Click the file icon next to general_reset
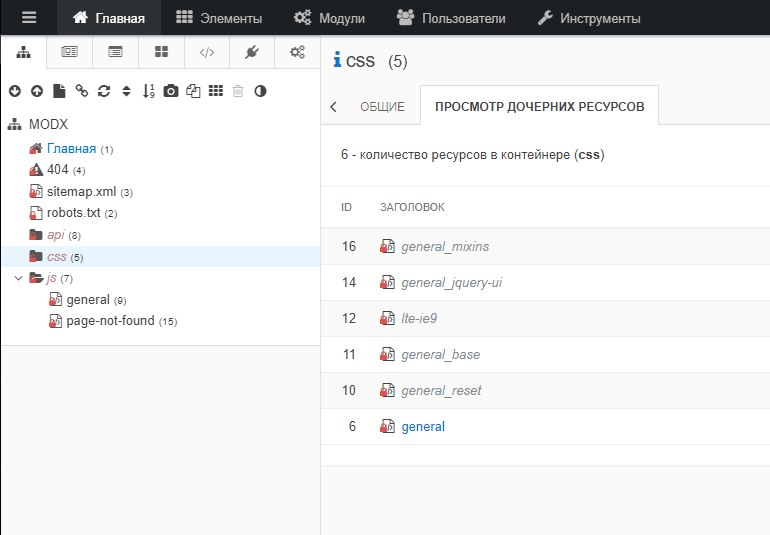 coord(387,391)
